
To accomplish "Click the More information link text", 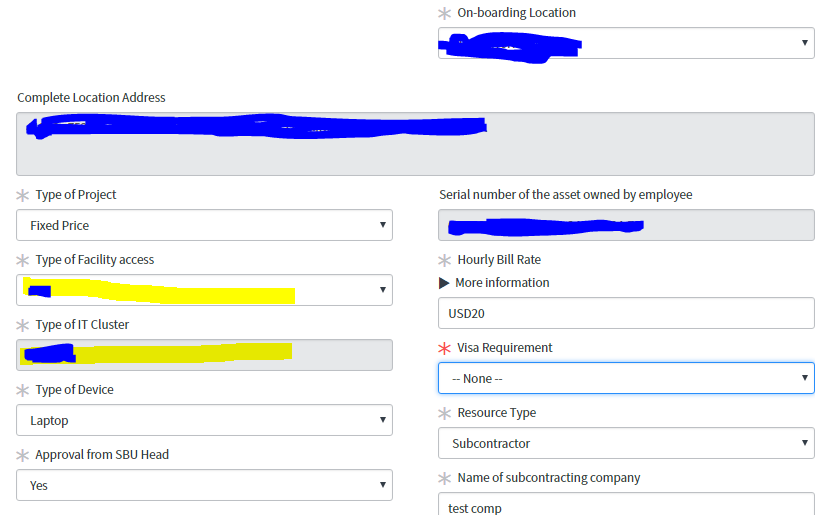I will (502, 283).
